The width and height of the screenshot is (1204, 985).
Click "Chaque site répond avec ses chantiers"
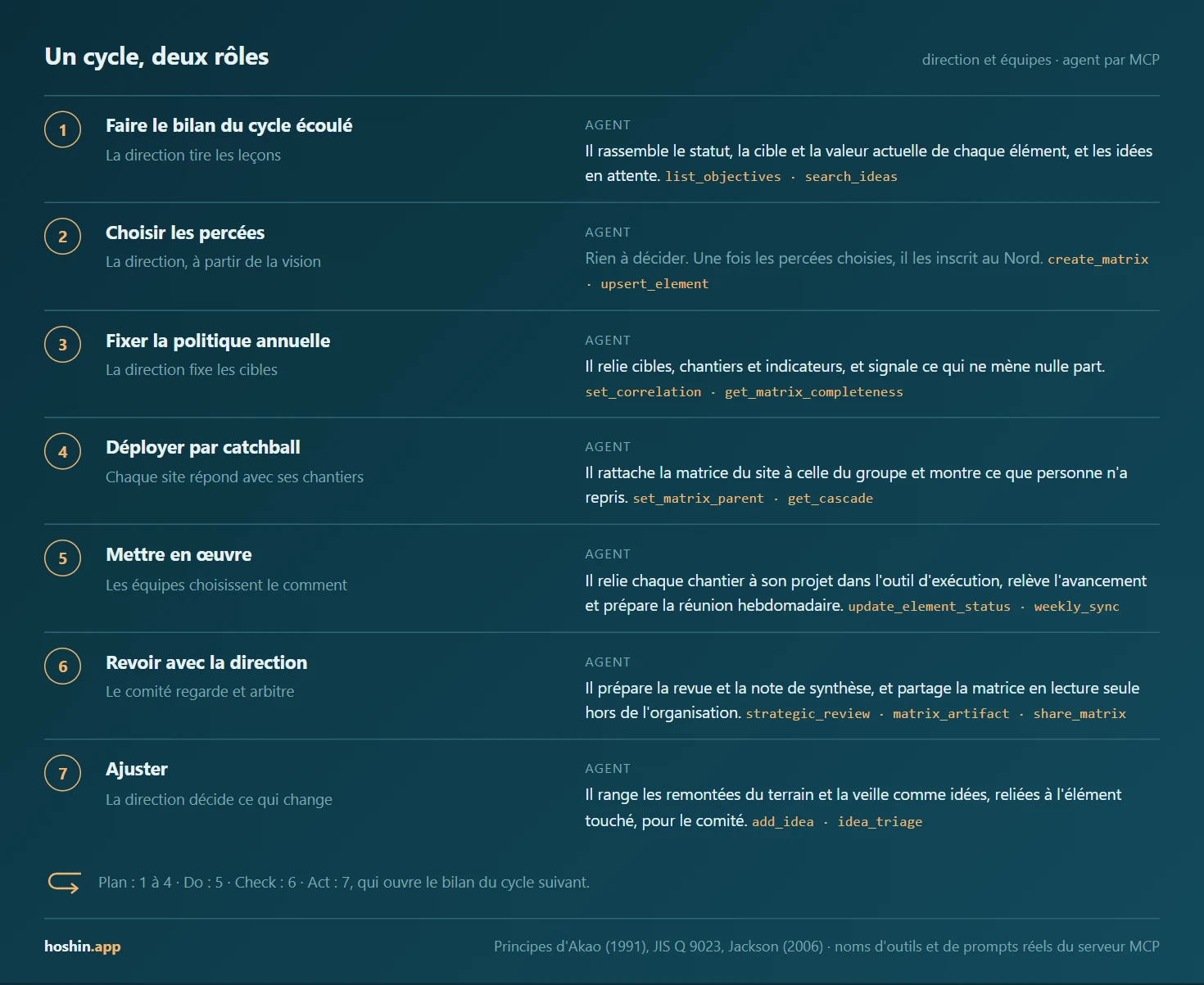point(234,477)
